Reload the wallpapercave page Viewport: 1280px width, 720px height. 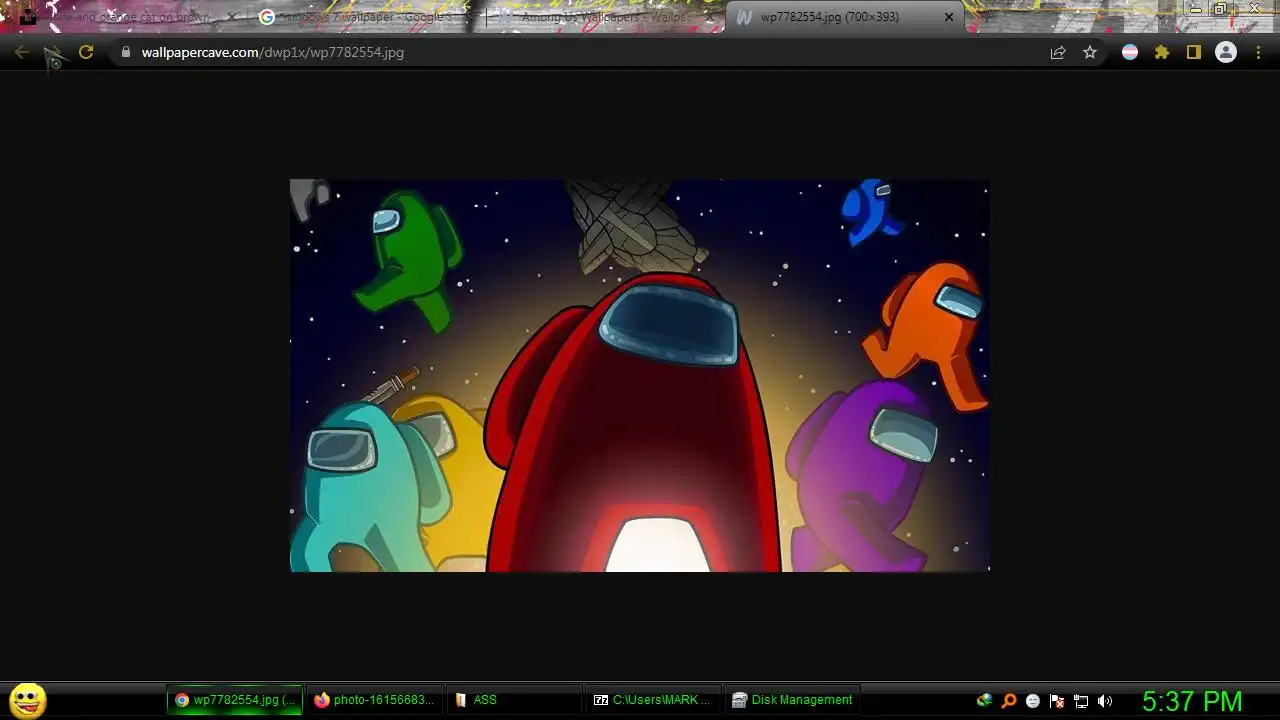tap(86, 52)
